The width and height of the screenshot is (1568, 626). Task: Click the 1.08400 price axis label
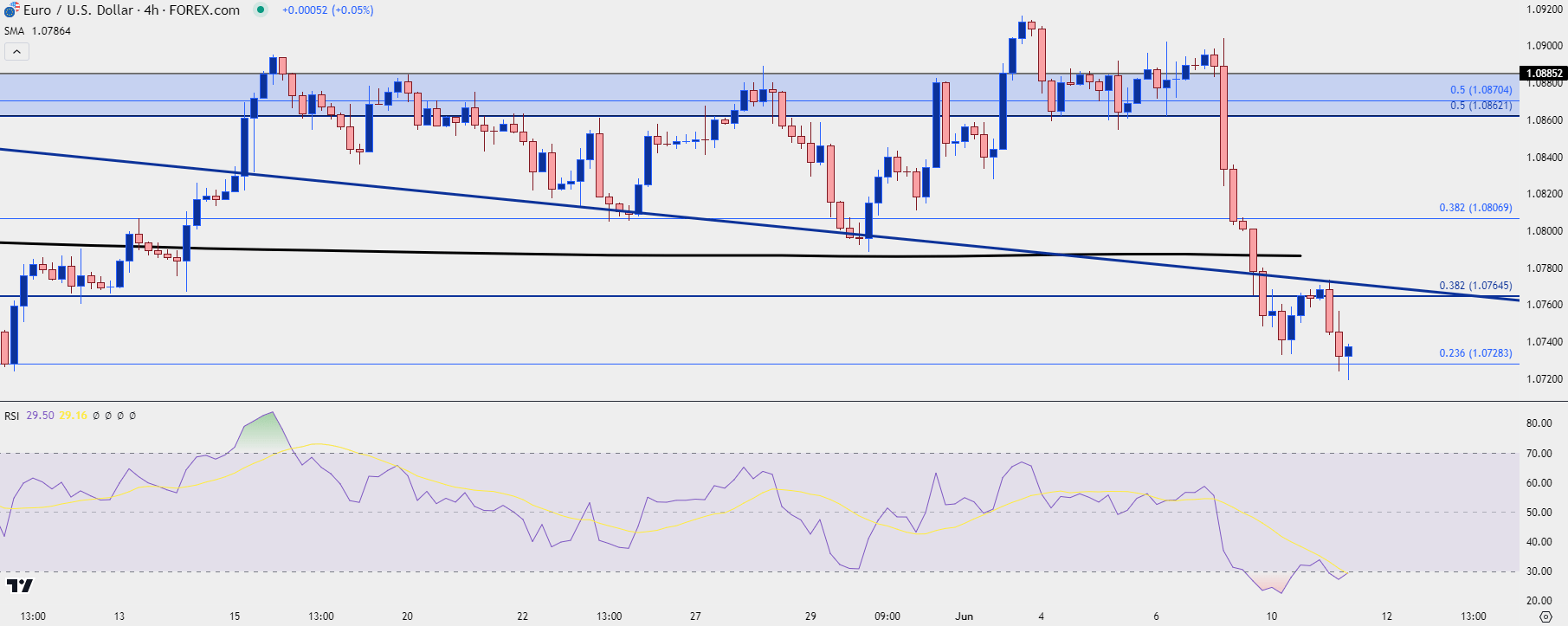[1545, 158]
